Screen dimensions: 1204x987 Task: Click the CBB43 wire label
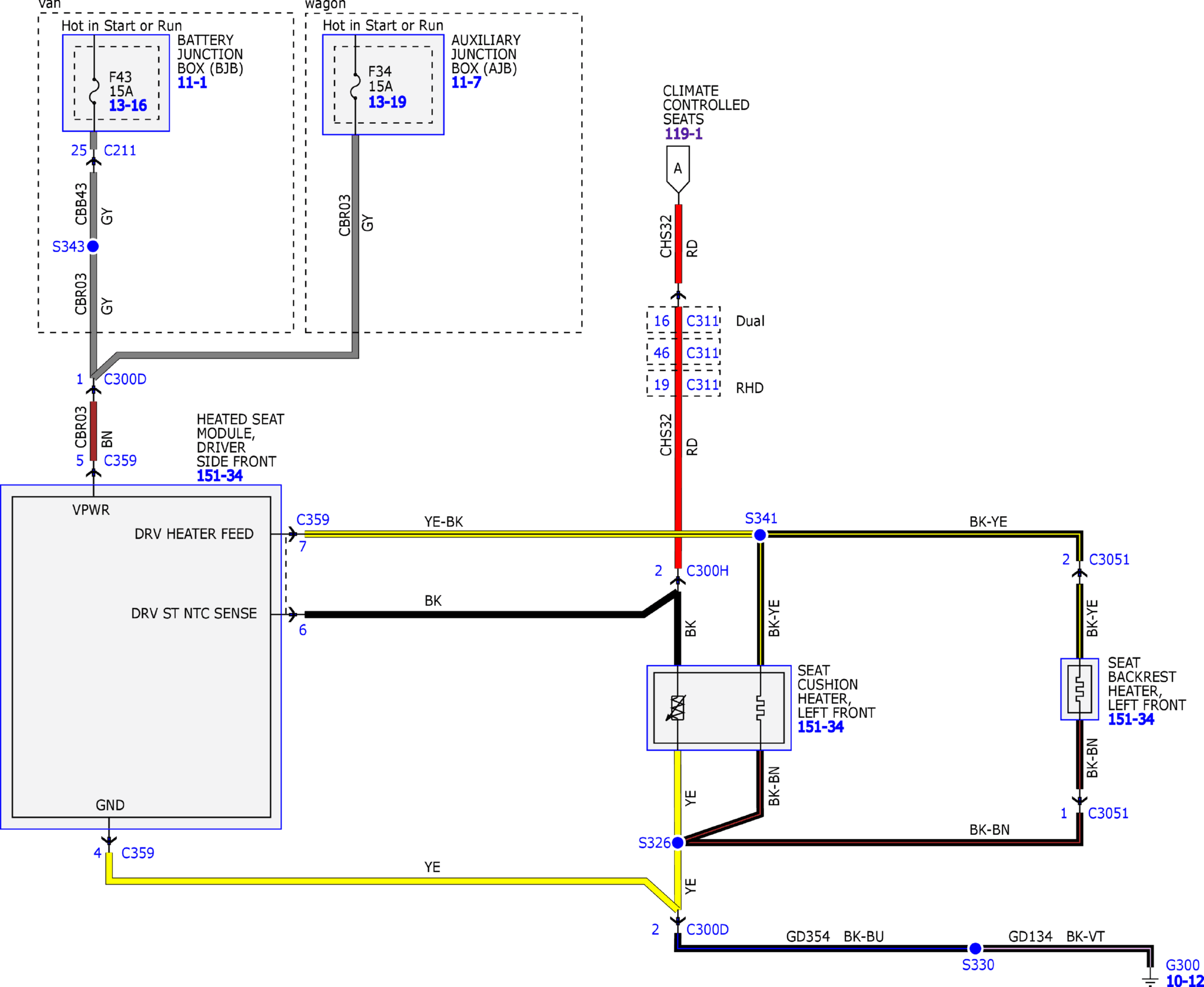point(81,204)
